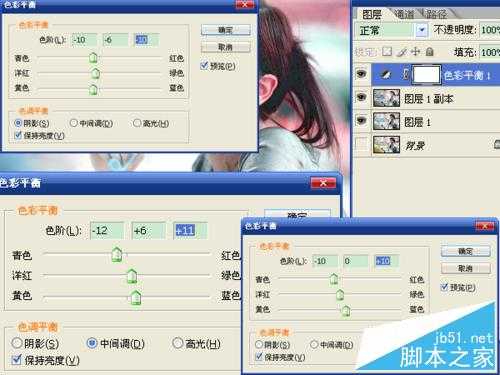This screenshot has width=500, height=375.
Task: Select 中间调(D) radio in the -10 -6 dialog
Action: pyautogui.click(x=74, y=123)
